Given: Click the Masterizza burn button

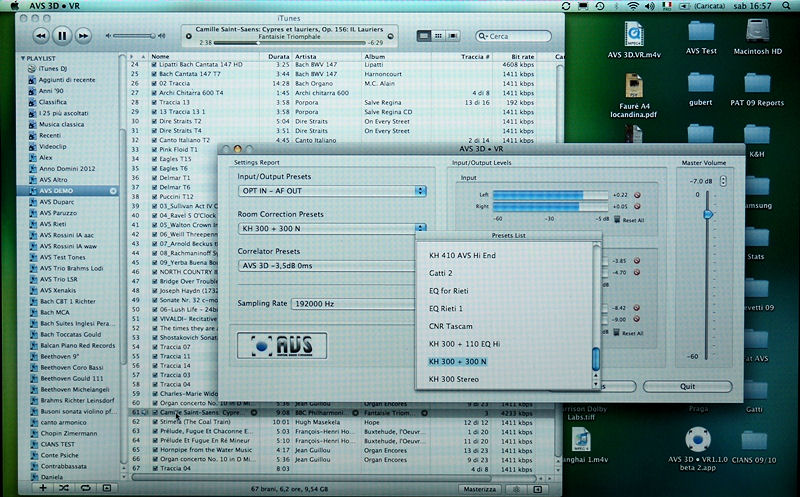Looking at the screenshot, I should pyautogui.click(x=480, y=489).
